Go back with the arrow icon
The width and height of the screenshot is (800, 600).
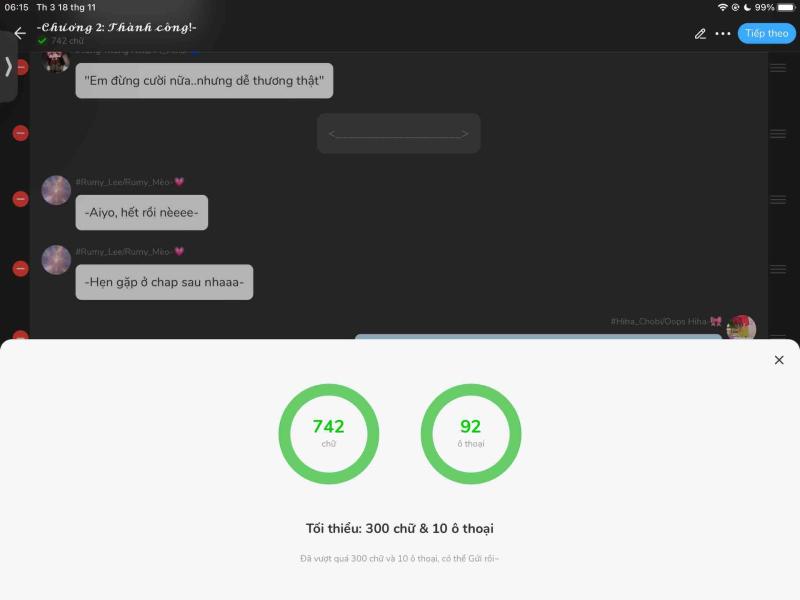point(20,33)
